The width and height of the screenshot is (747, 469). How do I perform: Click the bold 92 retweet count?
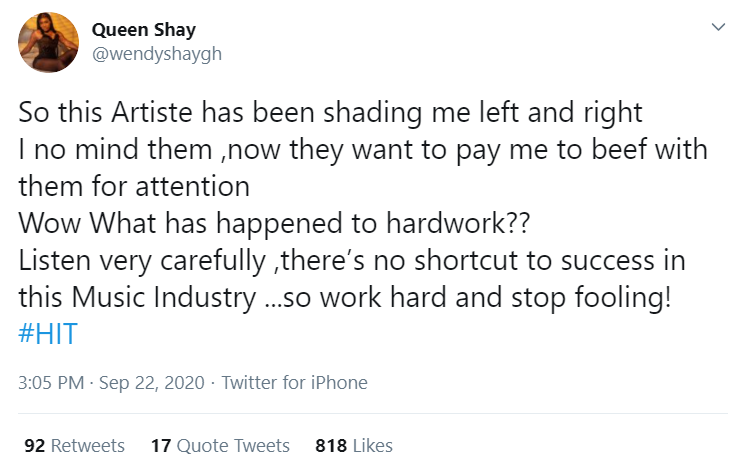[x=34, y=445]
